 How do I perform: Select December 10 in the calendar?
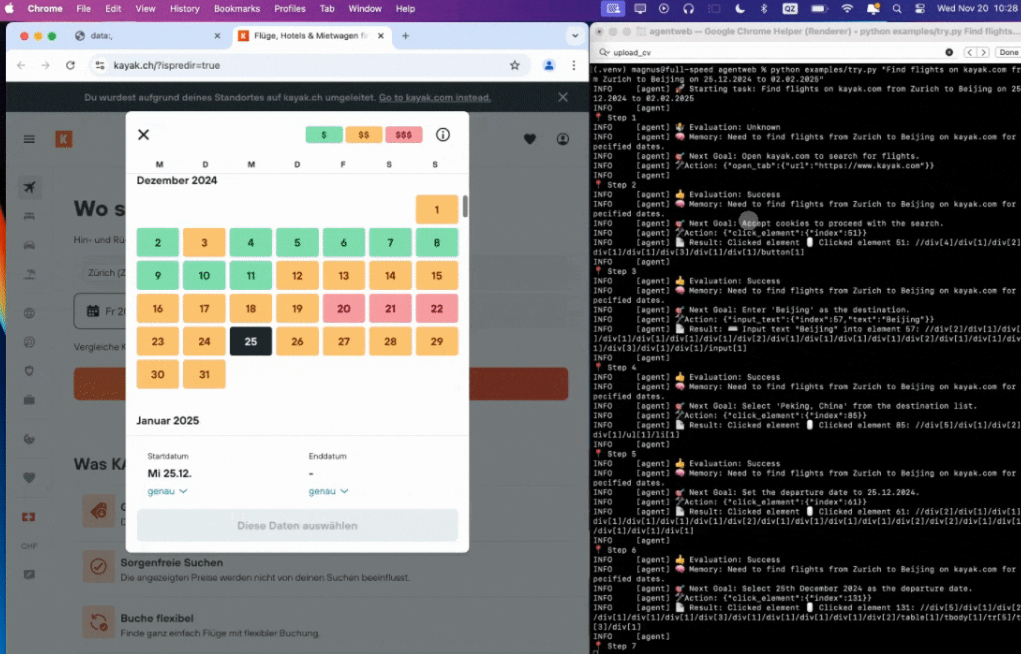coord(204,276)
